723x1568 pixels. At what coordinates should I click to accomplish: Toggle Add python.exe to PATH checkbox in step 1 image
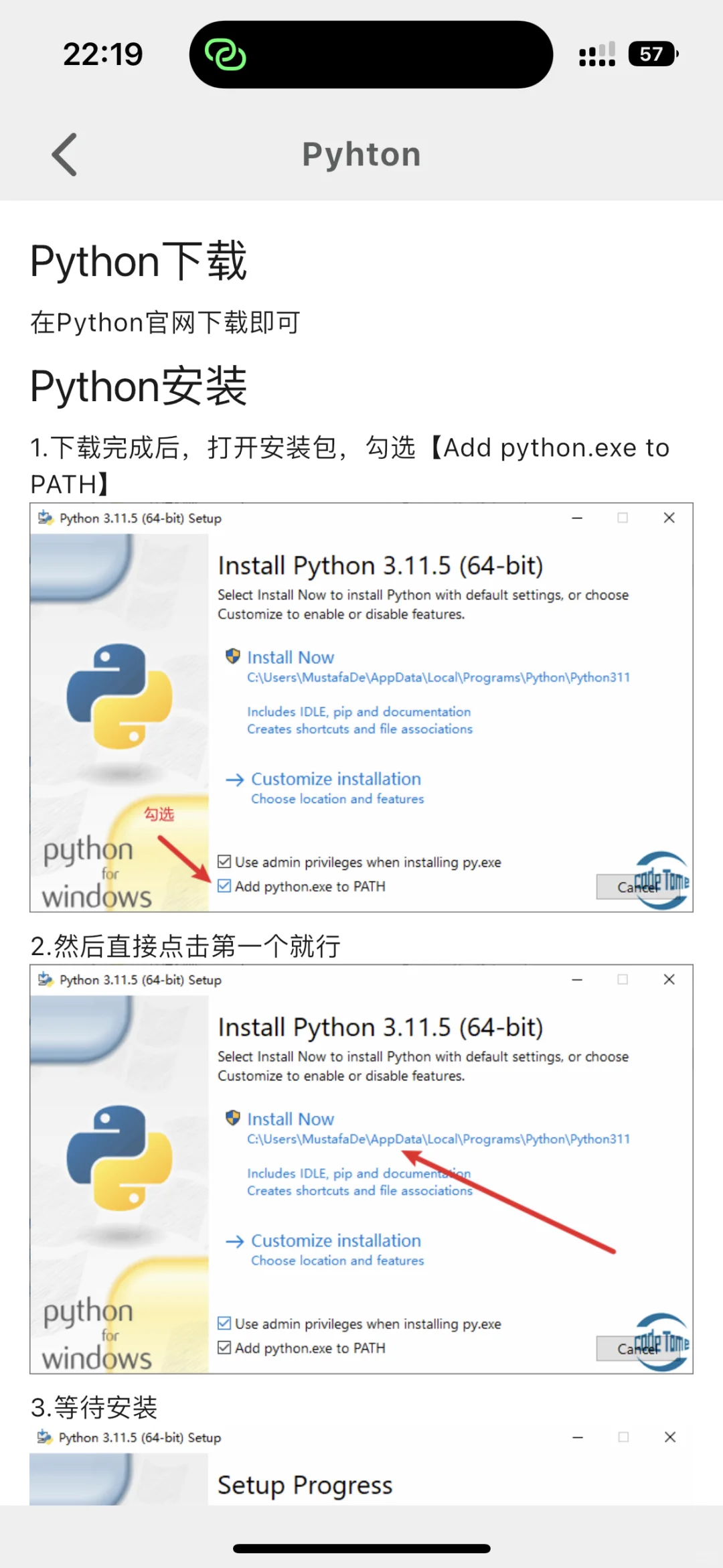point(224,886)
